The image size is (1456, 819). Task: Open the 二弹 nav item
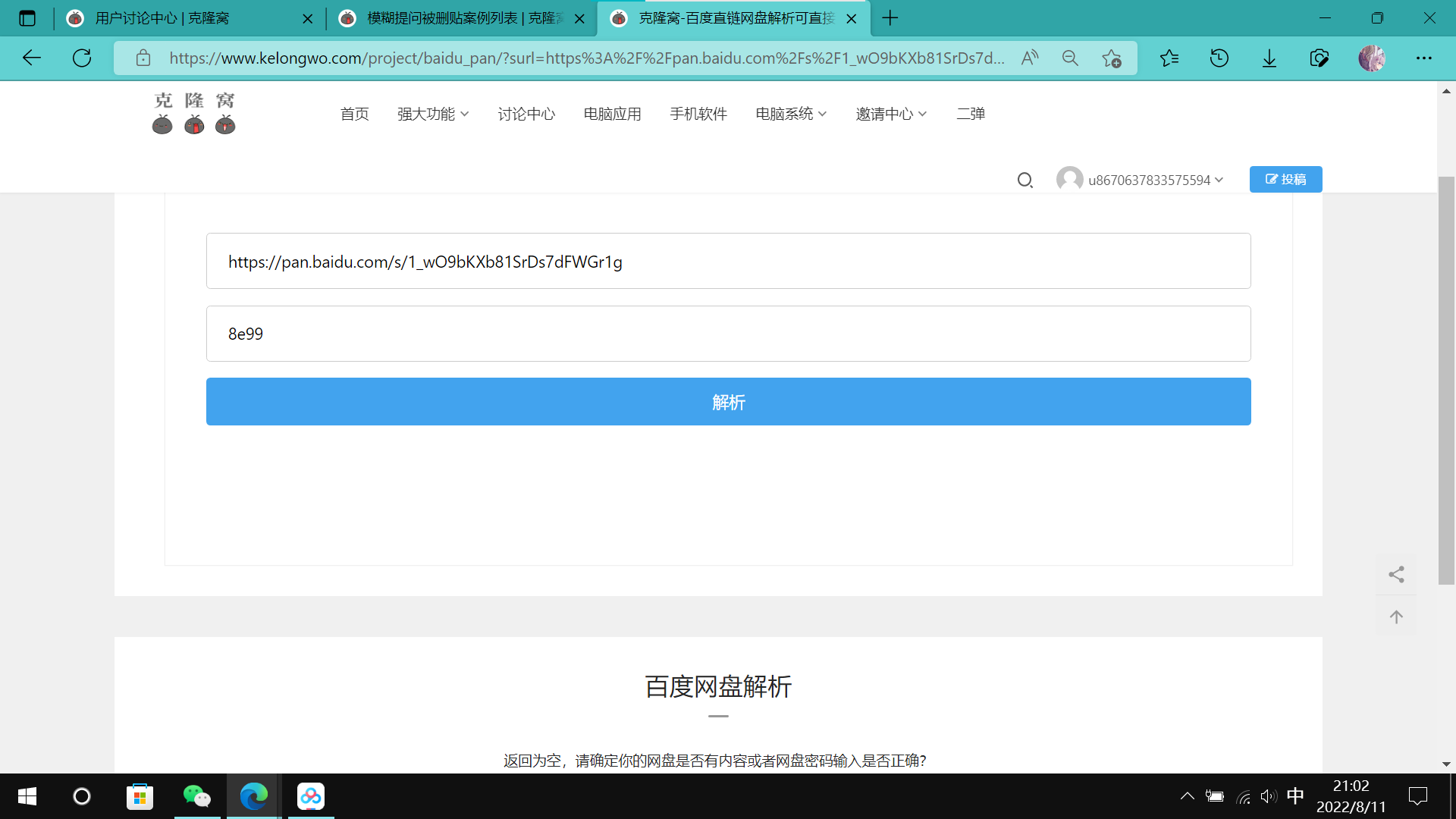pyautogui.click(x=971, y=114)
